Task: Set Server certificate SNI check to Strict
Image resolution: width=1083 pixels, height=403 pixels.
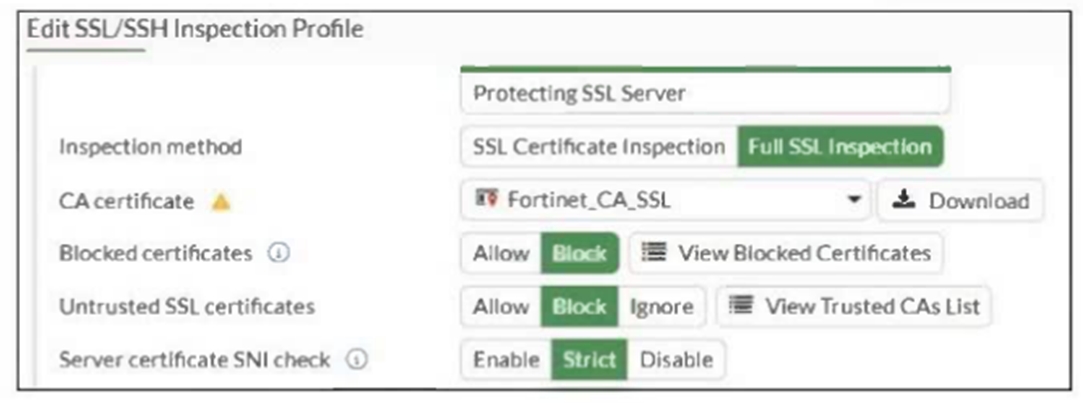Action: point(589,359)
